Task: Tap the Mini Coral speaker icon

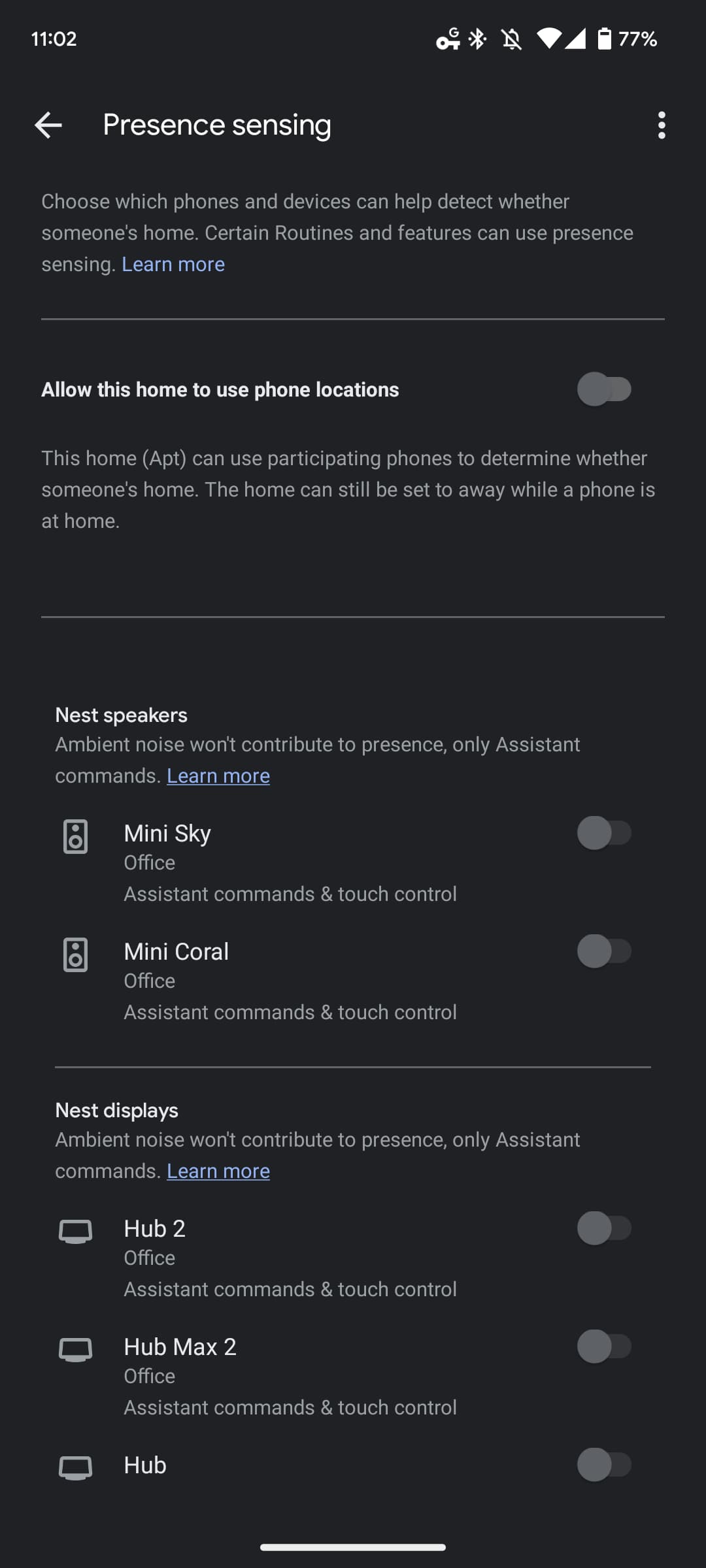Action: coord(75,955)
